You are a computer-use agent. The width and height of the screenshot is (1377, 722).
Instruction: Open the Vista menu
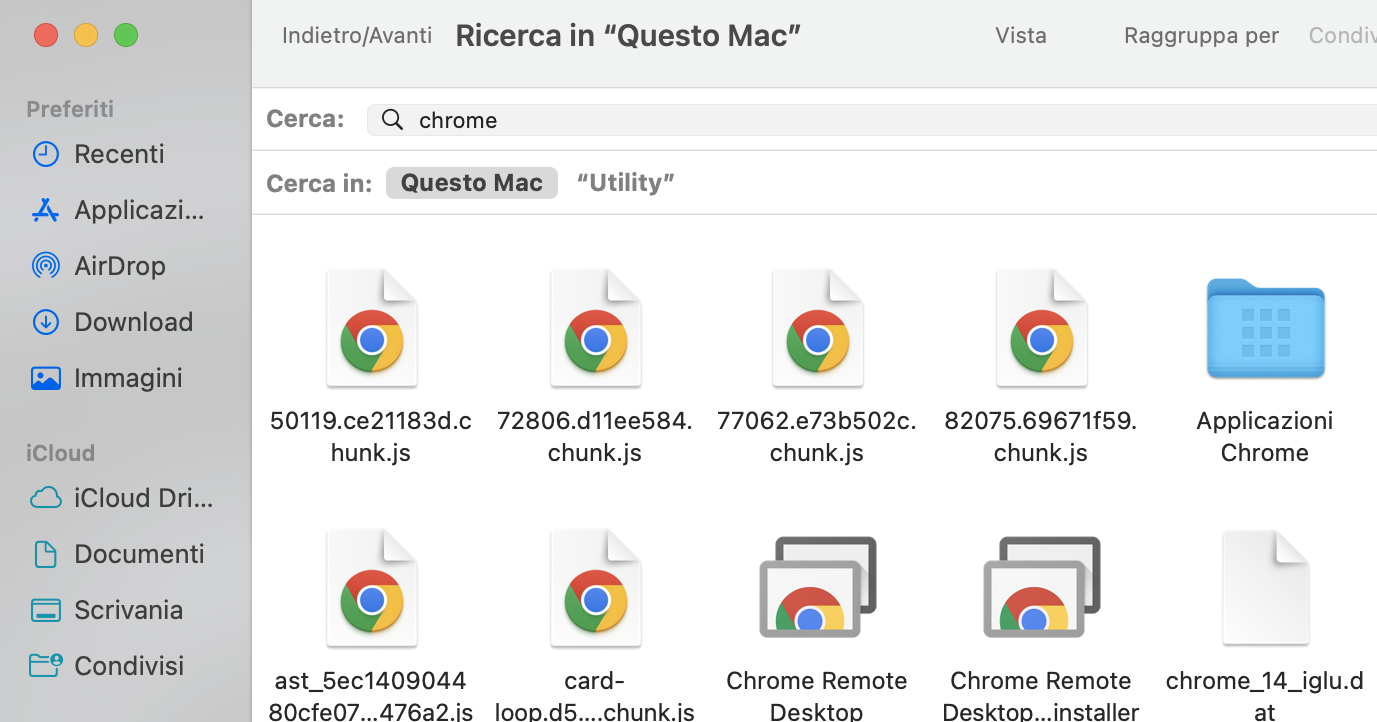[1020, 35]
